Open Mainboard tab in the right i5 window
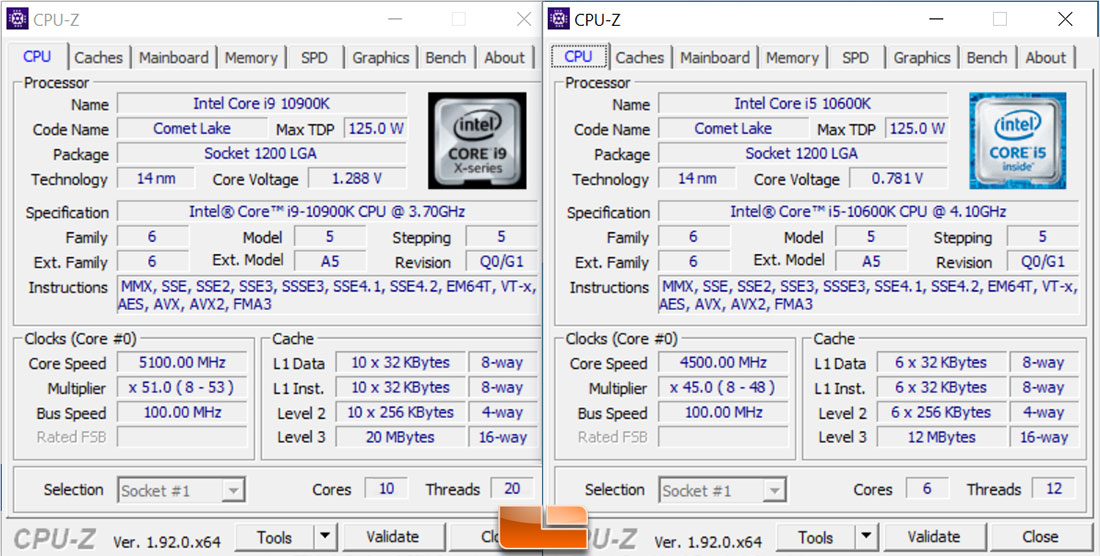 coord(715,57)
